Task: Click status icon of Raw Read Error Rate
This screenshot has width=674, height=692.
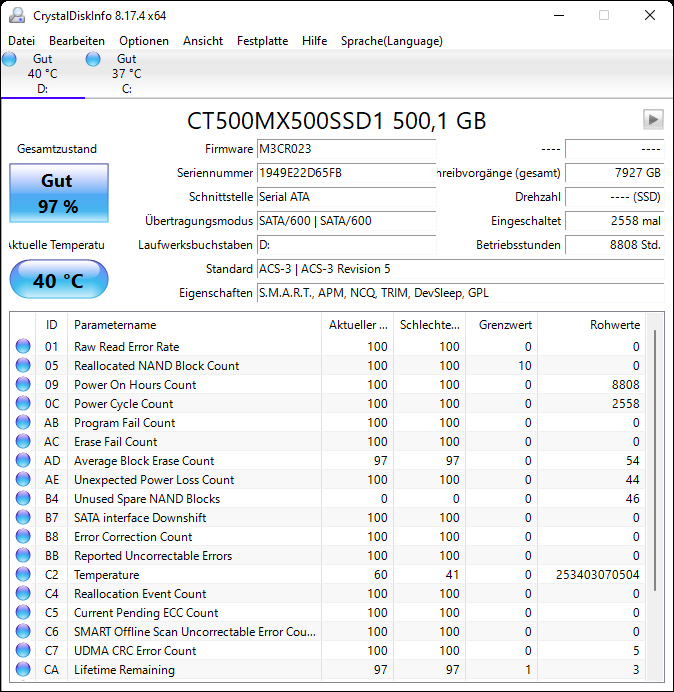Action: tap(23, 346)
